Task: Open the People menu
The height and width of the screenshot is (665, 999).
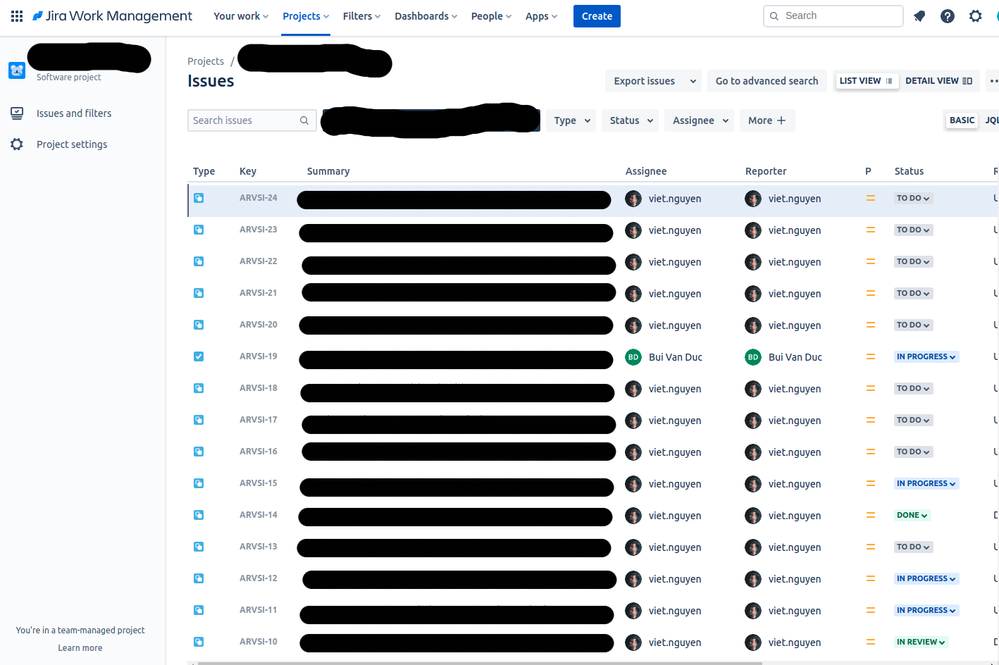Action: (491, 16)
